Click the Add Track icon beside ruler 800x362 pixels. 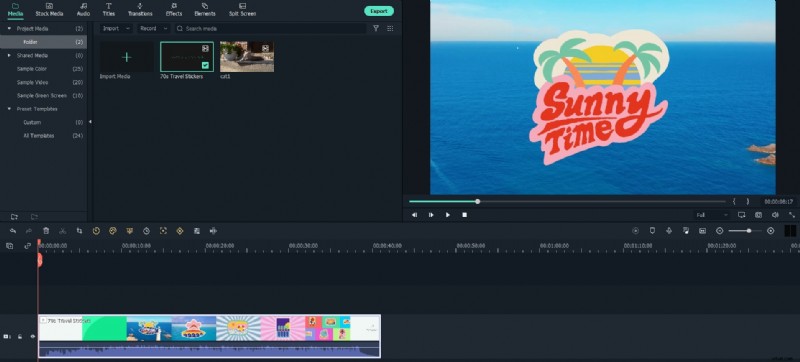[x=10, y=246]
